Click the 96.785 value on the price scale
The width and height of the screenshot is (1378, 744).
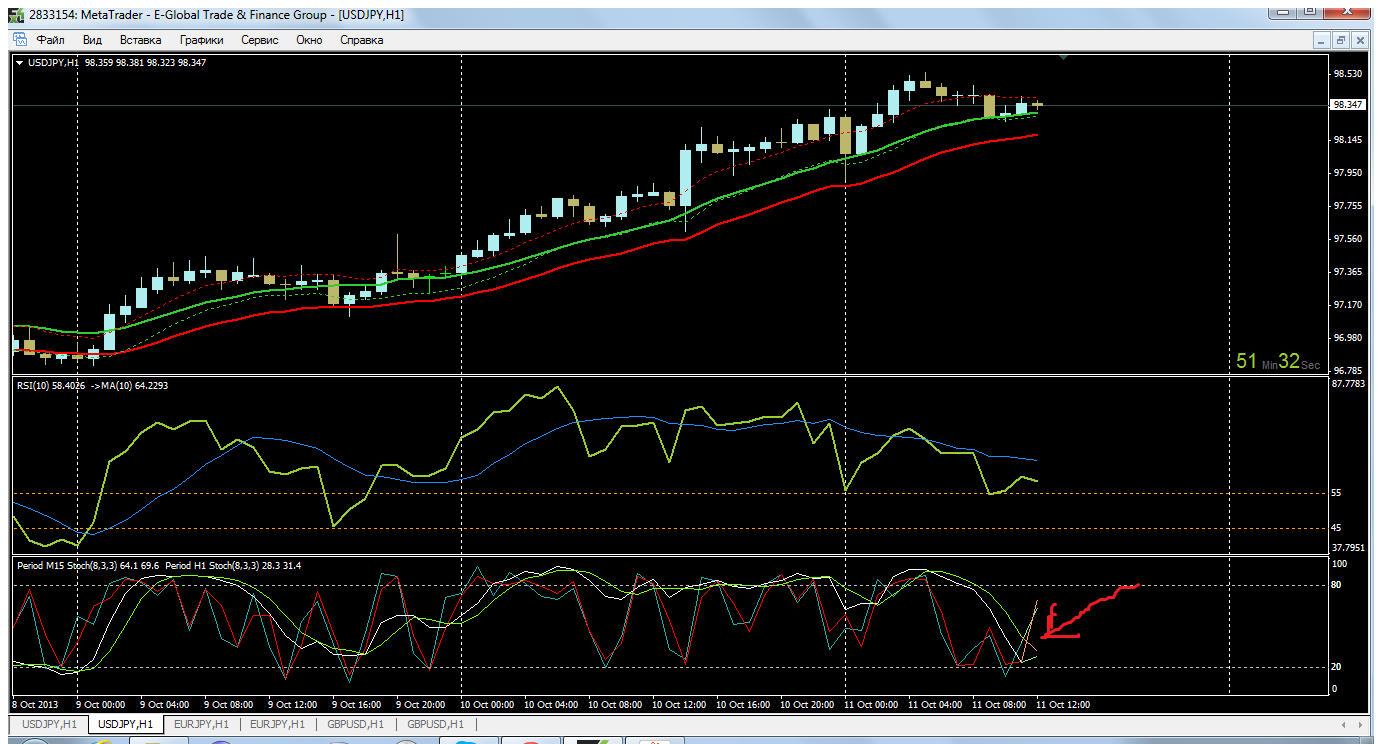tap(1347, 371)
